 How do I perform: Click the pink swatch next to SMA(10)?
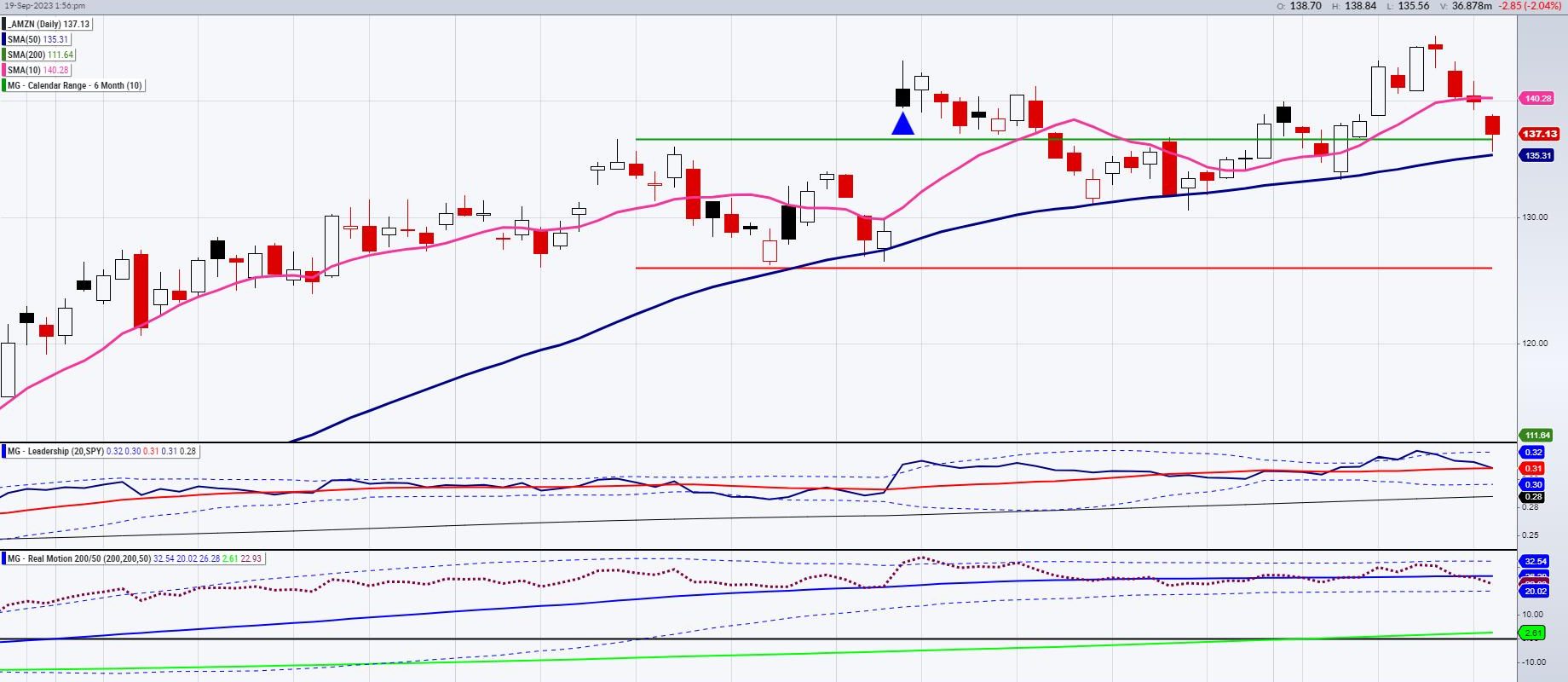(x=4, y=70)
